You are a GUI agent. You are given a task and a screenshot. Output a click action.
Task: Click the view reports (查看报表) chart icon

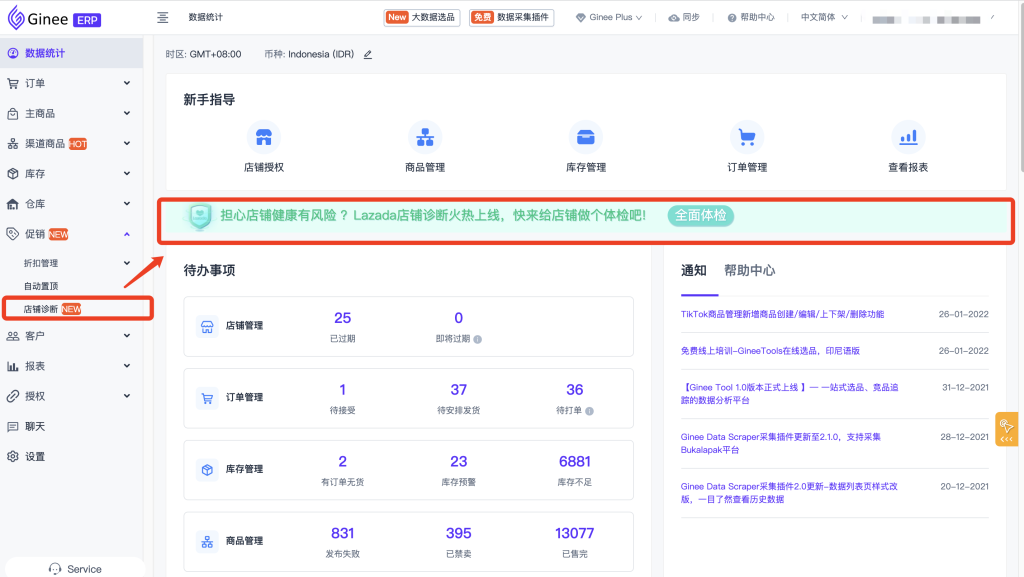click(908, 137)
